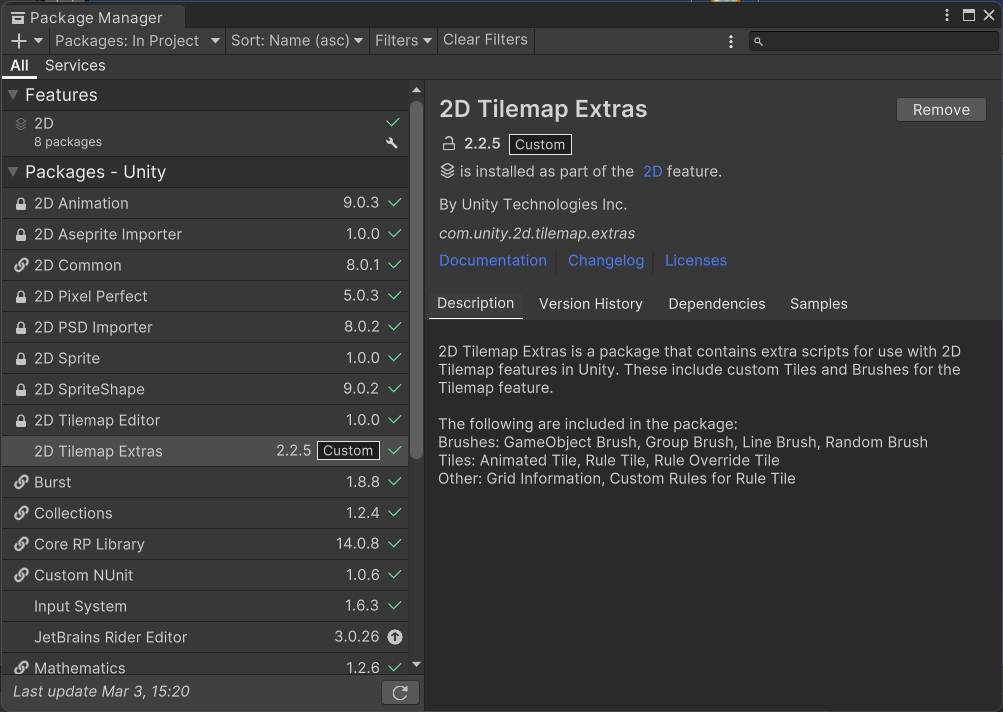Open the Sort: Name (asc) dropdown
Image resolution: width=1003 pixels, height=712 pixels.
[x=297, y=41]
